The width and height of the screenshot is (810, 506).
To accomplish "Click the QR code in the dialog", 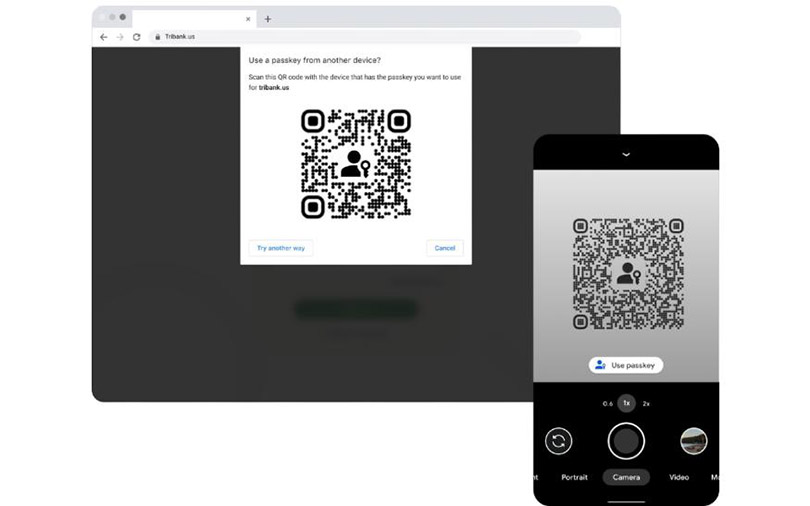I will pyautogui.click(x=355, y=163).
